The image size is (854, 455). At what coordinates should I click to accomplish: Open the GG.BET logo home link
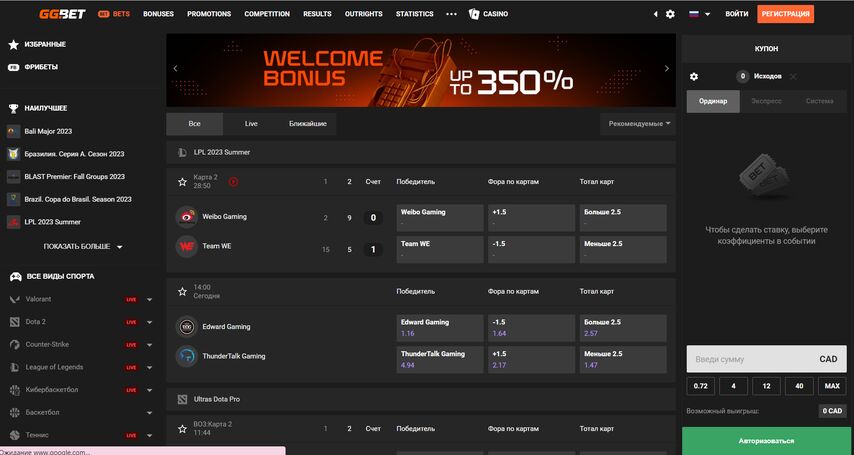[x=62, y=14]
